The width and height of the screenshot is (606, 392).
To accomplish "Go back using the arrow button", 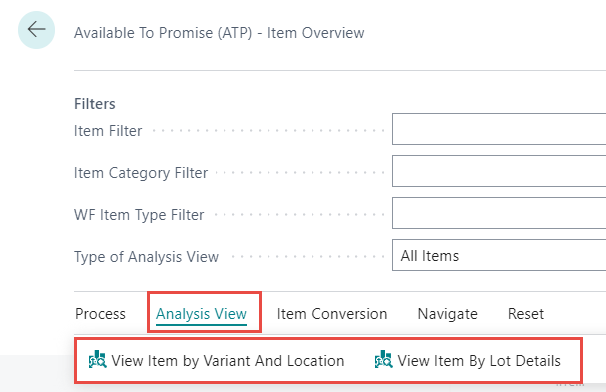I will click(x=36, y=30).
